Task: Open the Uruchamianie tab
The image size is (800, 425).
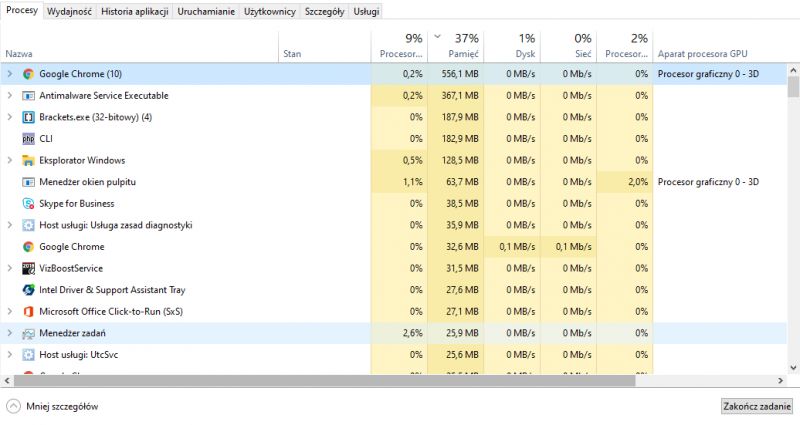Action: (x=206, y=11)
